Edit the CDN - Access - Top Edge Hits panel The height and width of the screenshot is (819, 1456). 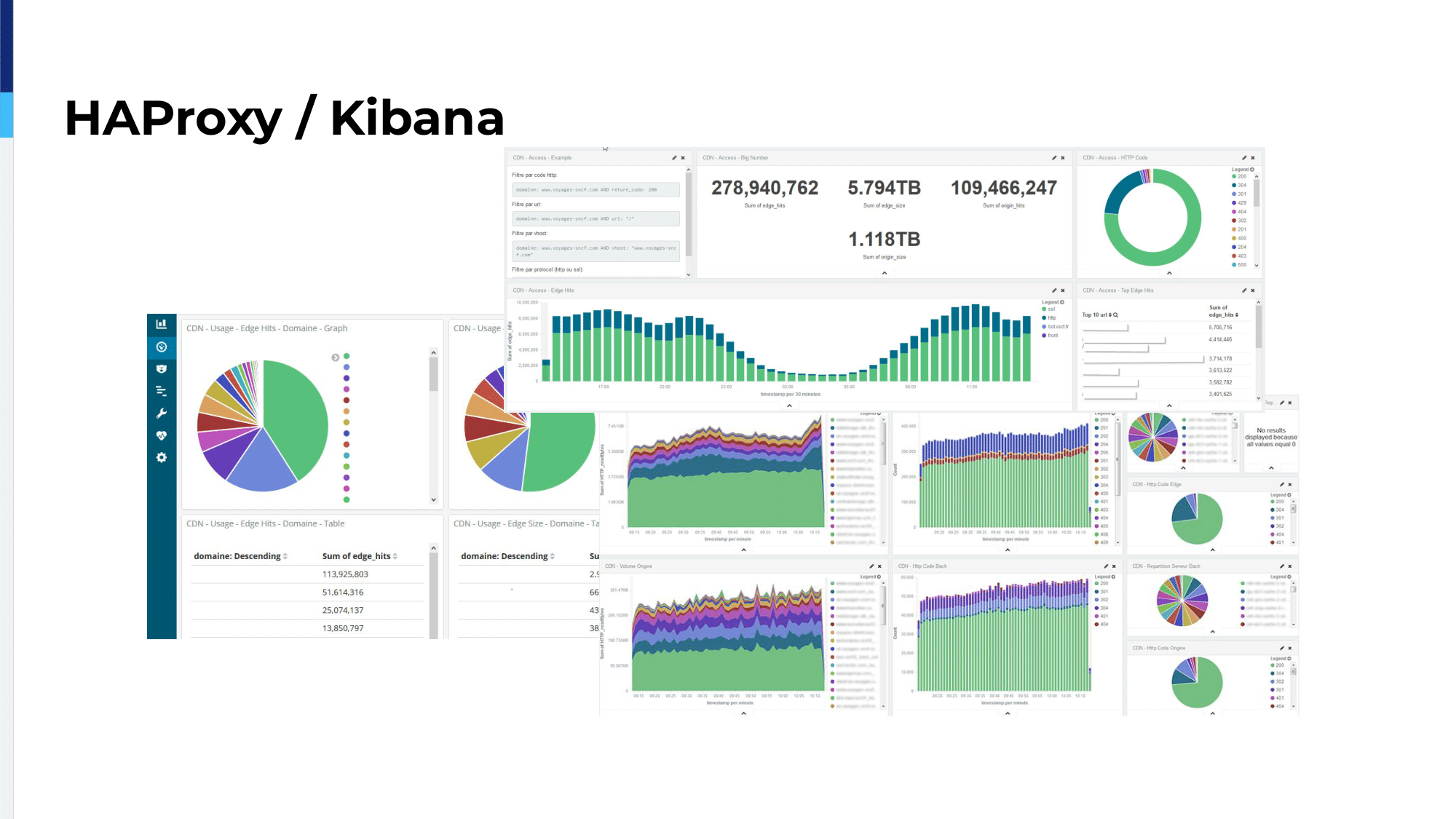(1244, 290)
